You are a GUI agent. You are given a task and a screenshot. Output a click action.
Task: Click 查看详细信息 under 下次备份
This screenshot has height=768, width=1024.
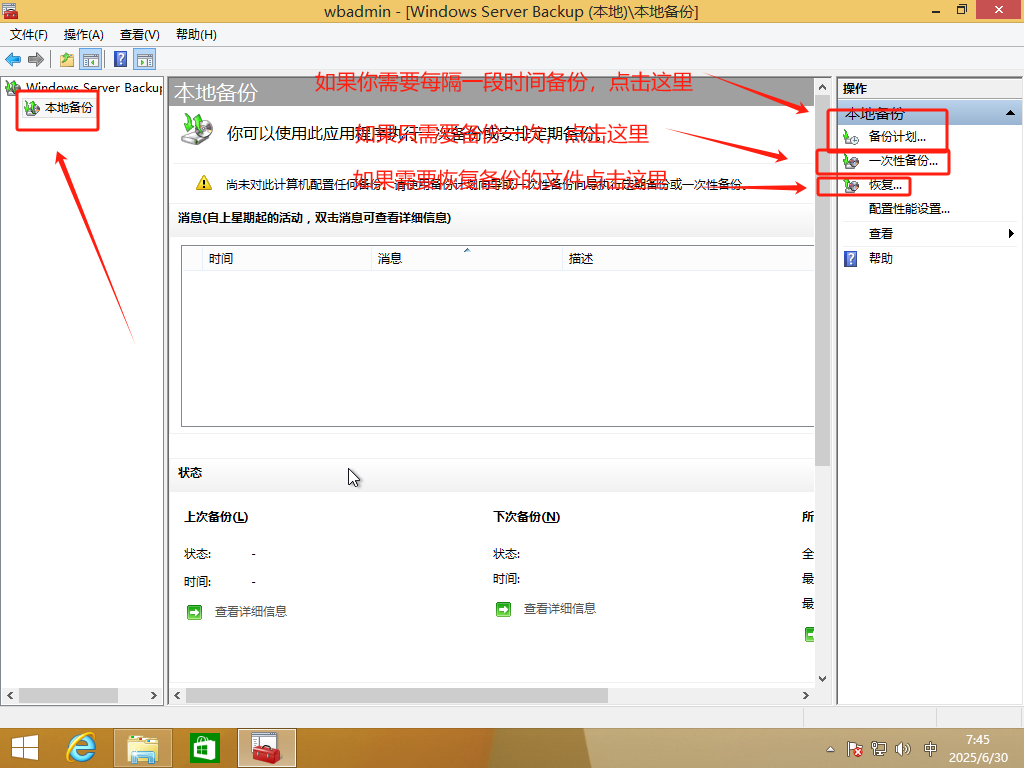pyautogui.click(x=560, y=609)
